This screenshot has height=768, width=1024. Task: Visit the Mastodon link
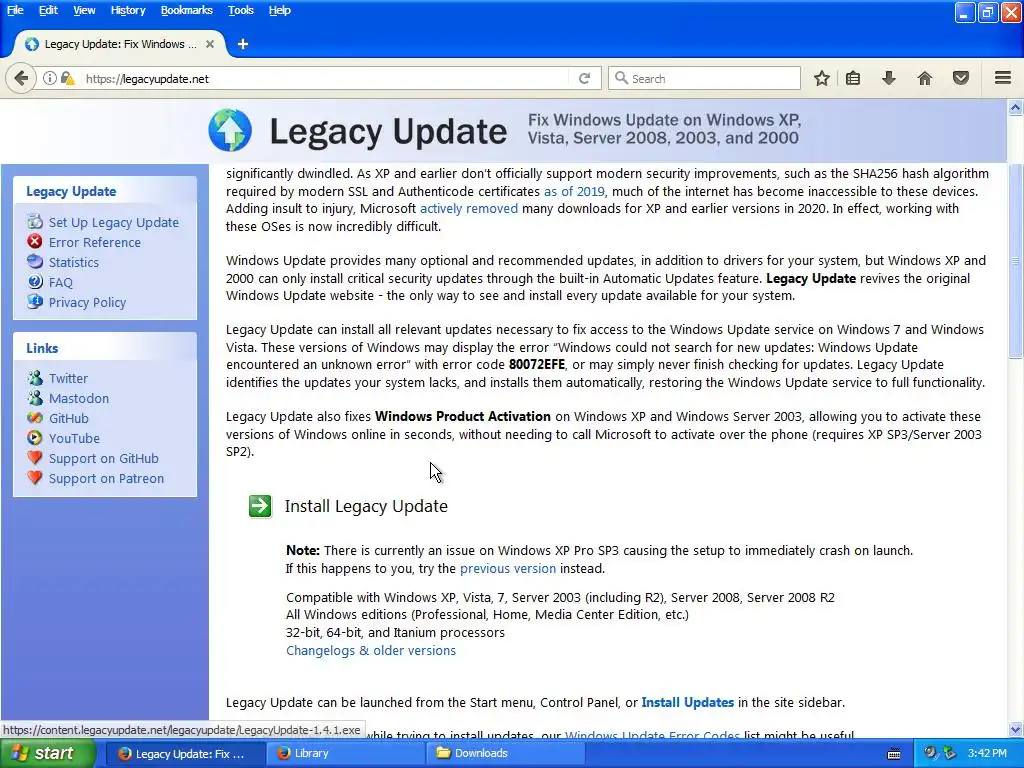tap(79, 398)
